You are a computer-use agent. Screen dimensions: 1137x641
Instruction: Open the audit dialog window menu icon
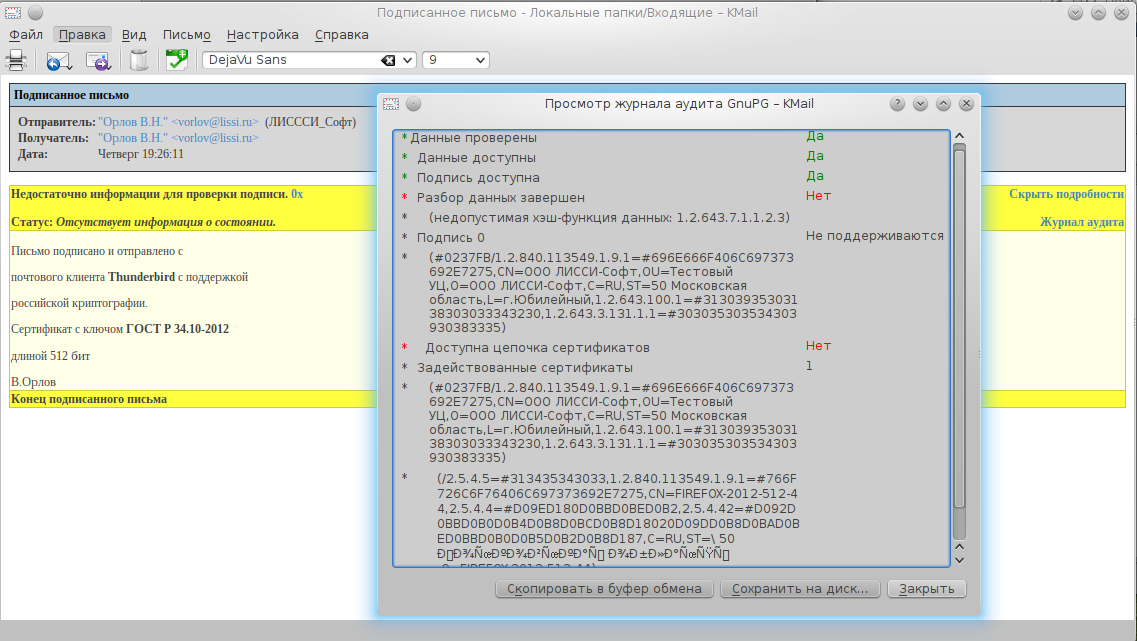[391, 104]
